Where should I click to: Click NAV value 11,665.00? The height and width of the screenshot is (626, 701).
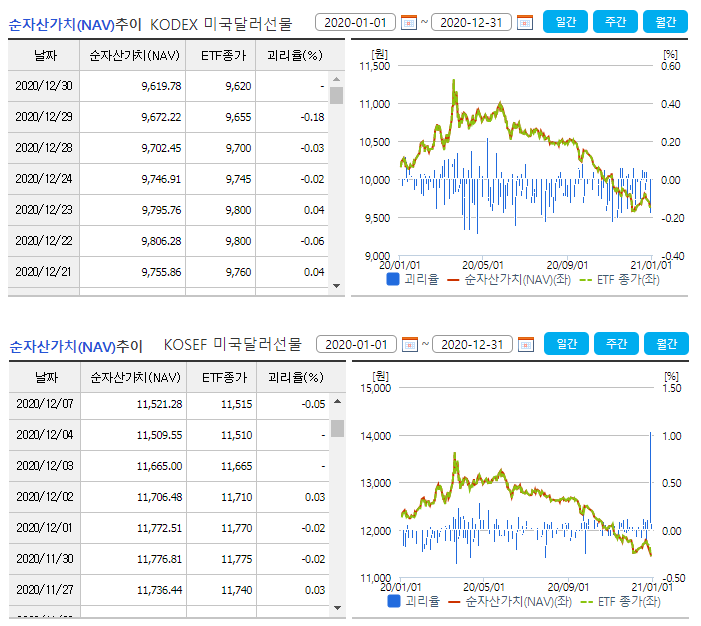click(160, 466)
